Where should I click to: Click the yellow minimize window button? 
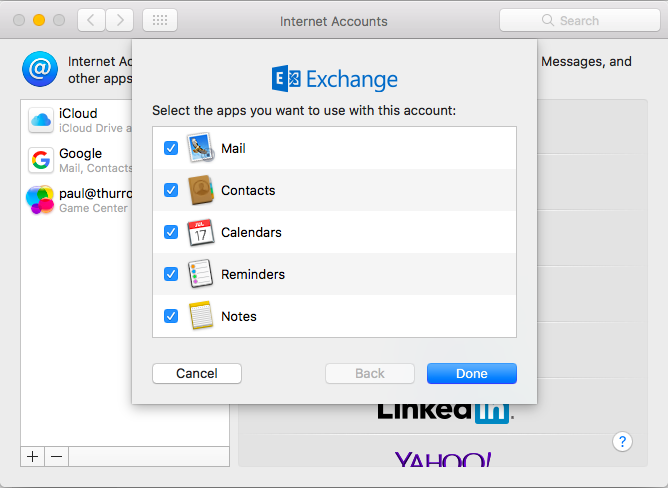[x=39, y=20]
